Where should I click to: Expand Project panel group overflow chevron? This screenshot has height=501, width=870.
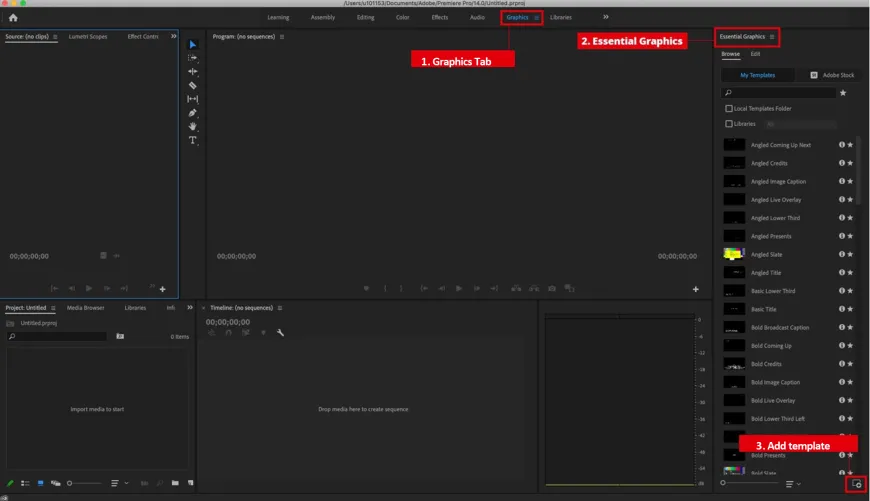[190, 307]
